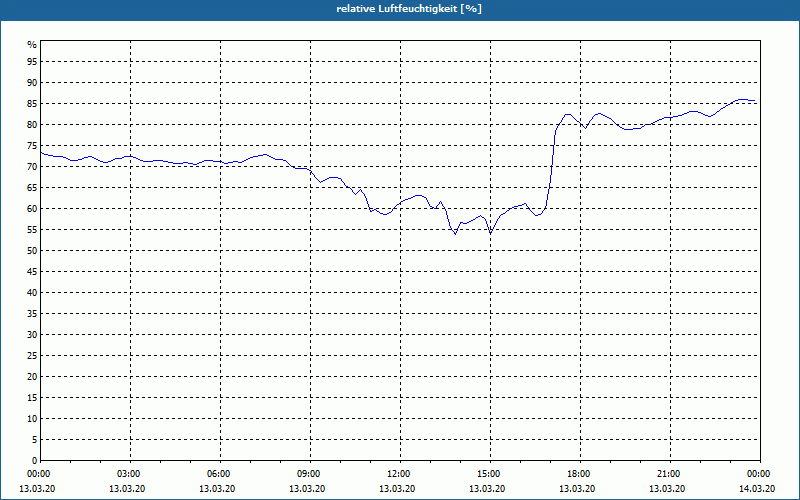Image resolution: width=800 pixels, height=500 pixels.
Task: Click the y-axis label '10'
Action: coord(32,419)
